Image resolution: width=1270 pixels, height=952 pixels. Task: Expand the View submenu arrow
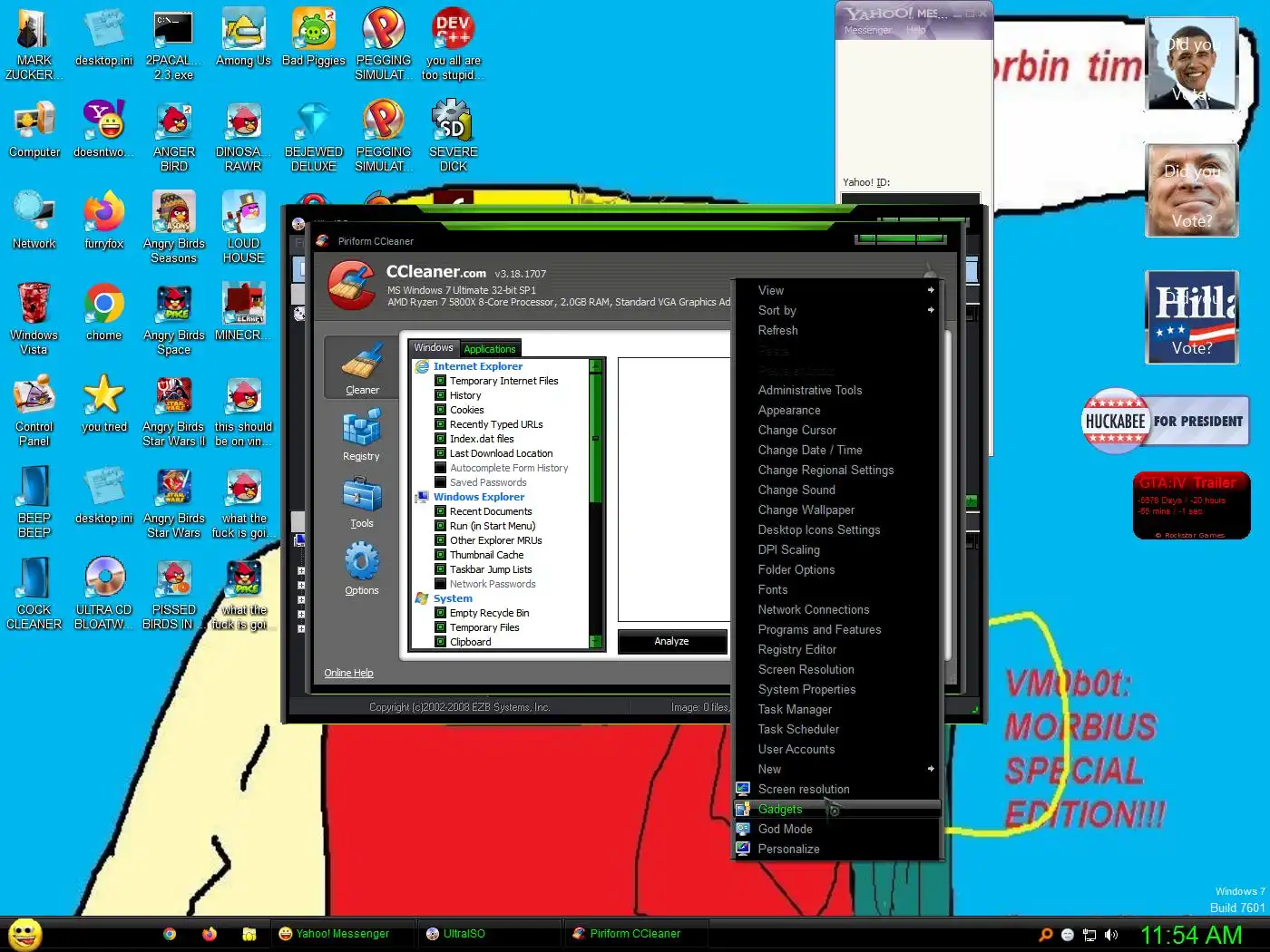931,290
